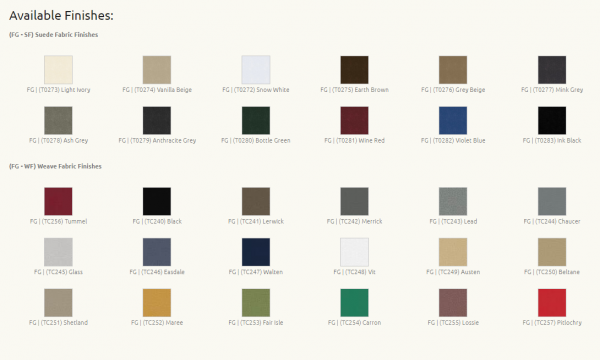The height and width of the screenshot is (360, 600).
Task: Click the label 'FG | (T0278) Ash Grey'
Action: click(58, 140)
